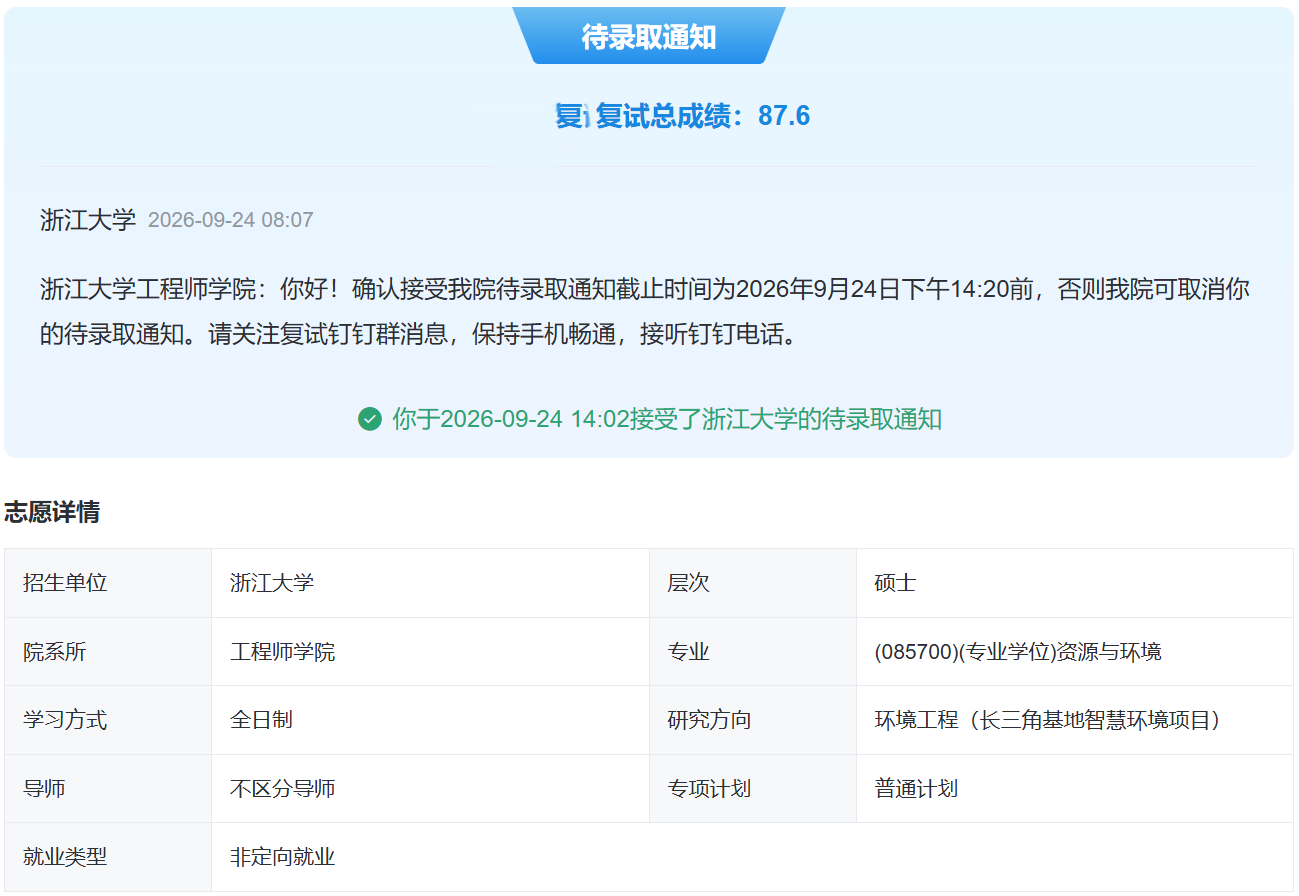Click the timestamp 2026-09-24 08:07
This screenshot has height=896, width=1299.
231,220
